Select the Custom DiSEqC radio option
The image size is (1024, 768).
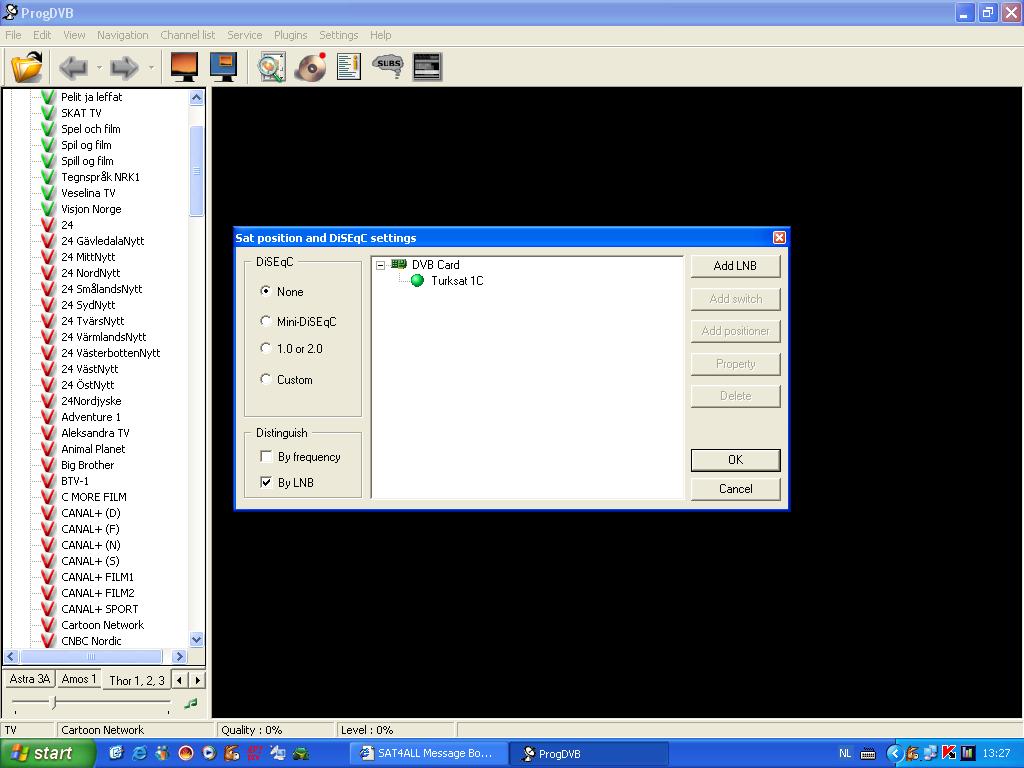point(265,379)
